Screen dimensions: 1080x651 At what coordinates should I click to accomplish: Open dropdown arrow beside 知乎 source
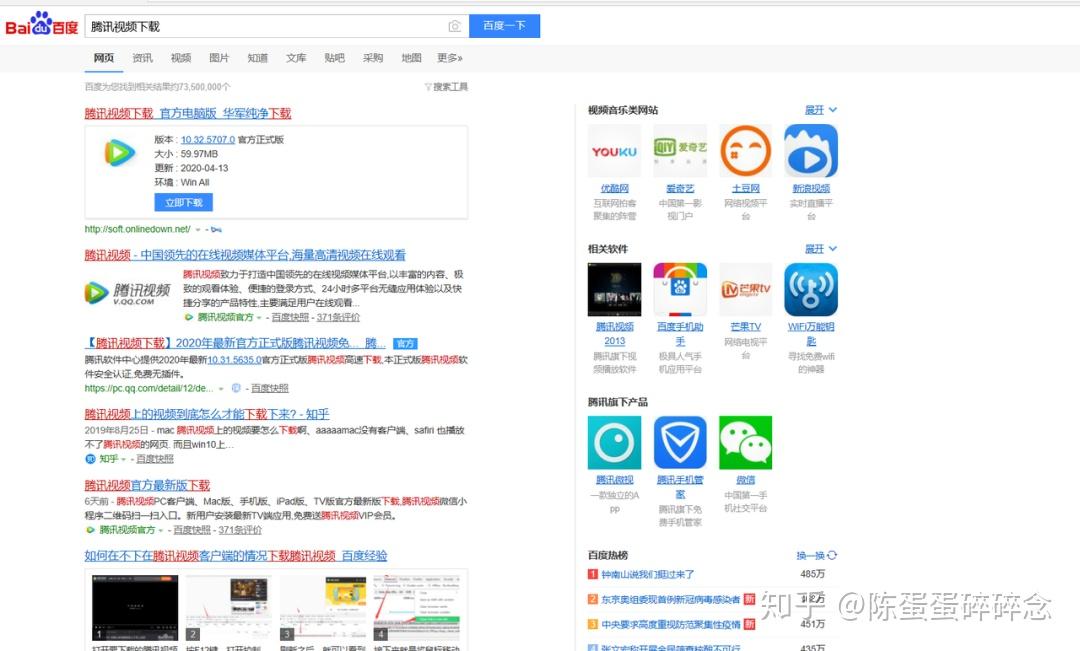coord(123,459)
